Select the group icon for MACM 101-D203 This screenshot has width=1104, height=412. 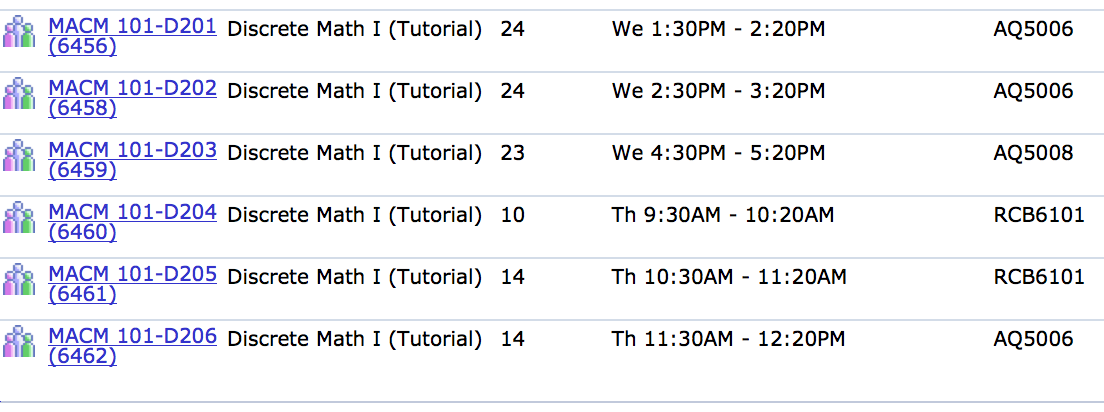pos(18,156)
